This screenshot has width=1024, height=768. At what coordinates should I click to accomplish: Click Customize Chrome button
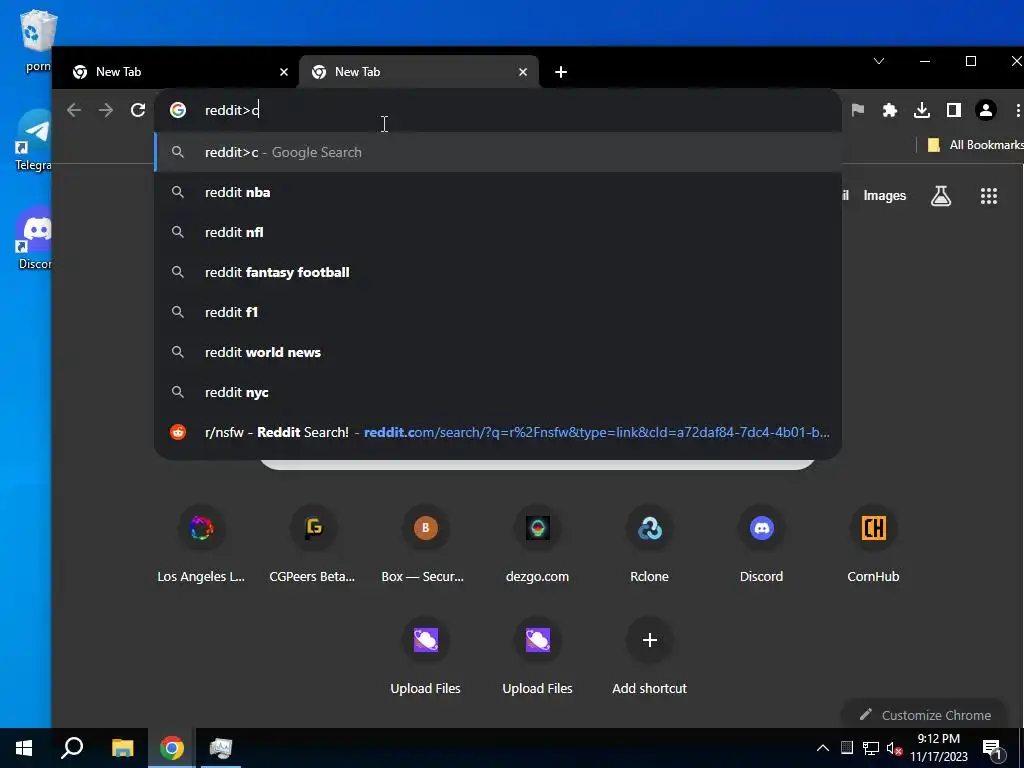[925, 715]
